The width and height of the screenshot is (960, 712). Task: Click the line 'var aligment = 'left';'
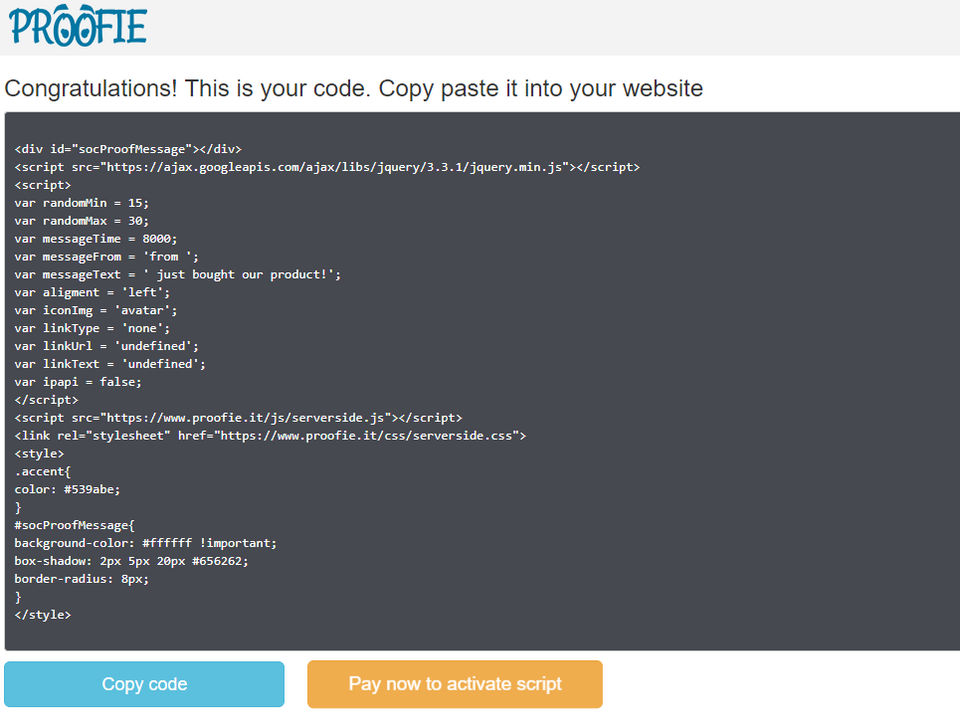coord(92,293)
